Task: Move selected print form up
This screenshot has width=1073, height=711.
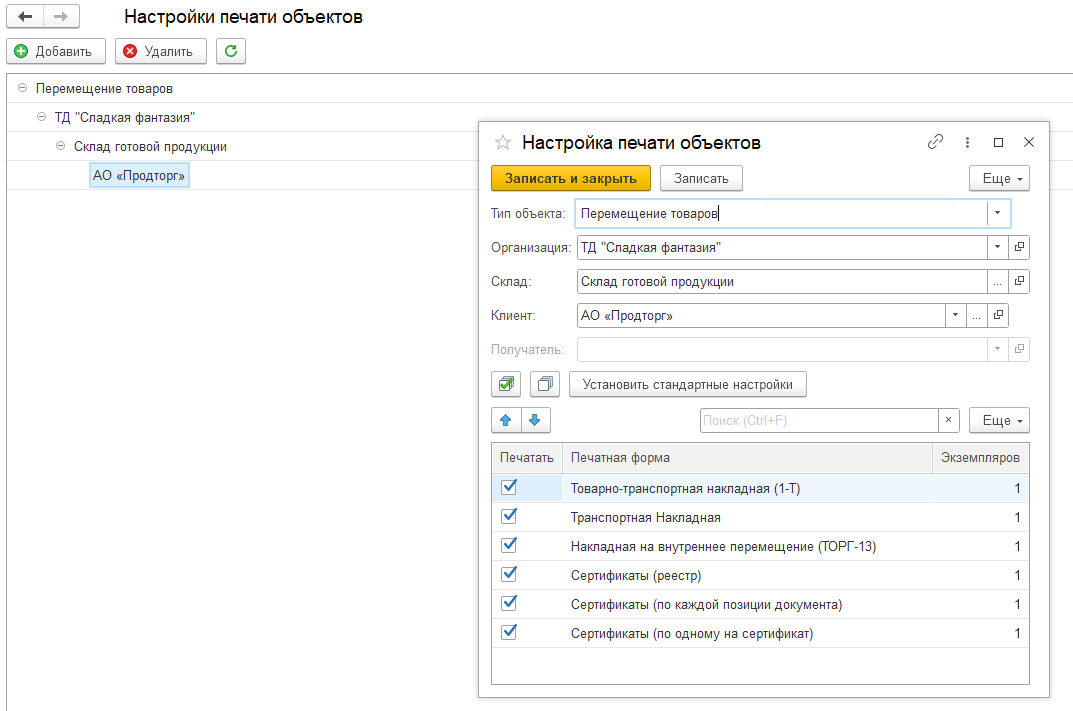Action: (x=506, y=420)
